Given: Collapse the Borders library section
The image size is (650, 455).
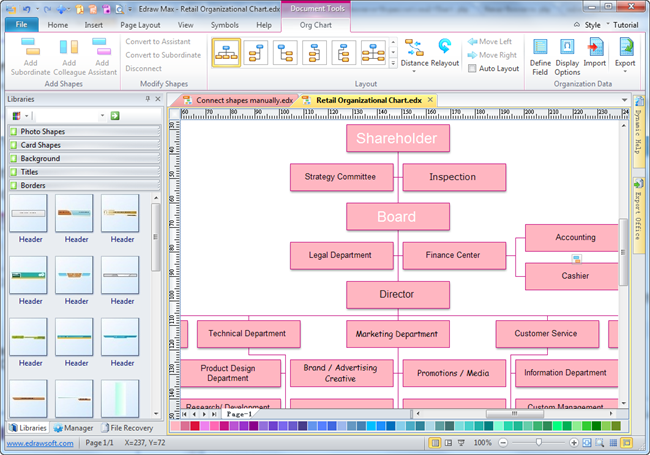Looking at the screenshot, I should (80, 185).
